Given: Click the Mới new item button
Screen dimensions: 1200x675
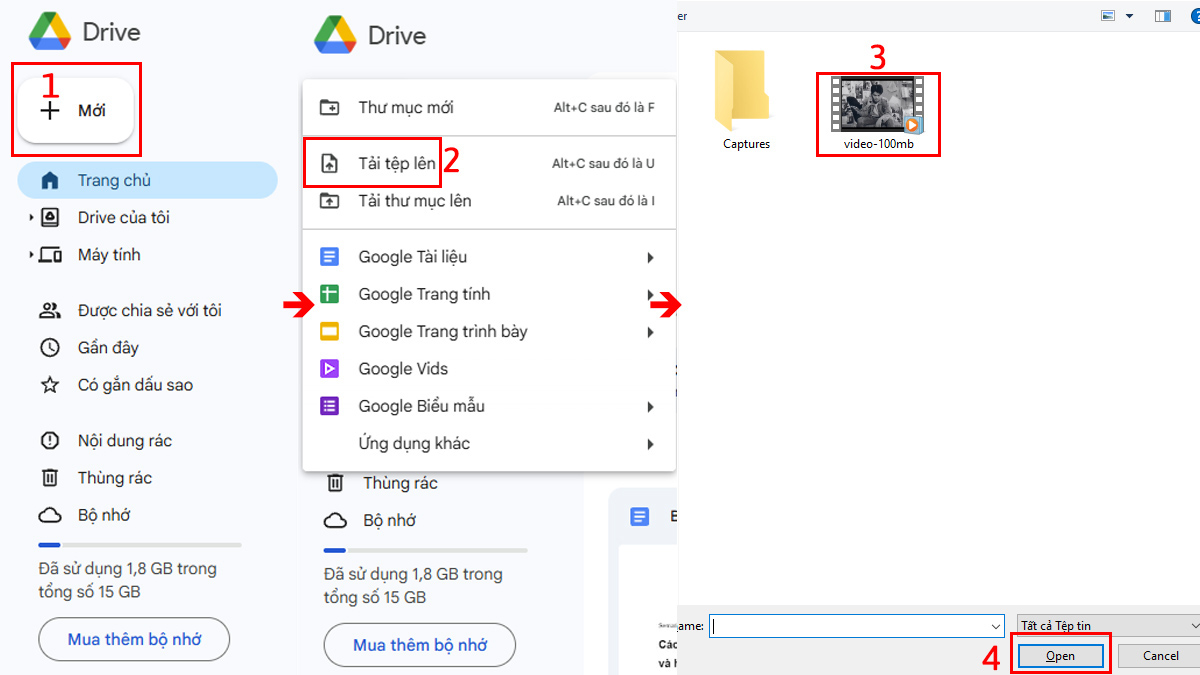Looking at the screenshot, I should pyautogui.click(x=76, y=111).
